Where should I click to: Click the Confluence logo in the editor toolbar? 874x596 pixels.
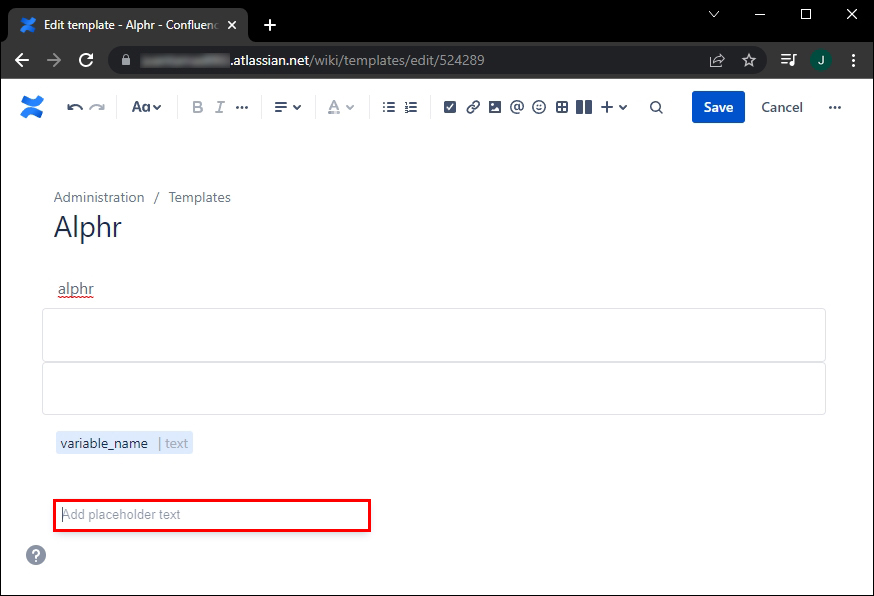pyautogui.click(x=32, y=107)
